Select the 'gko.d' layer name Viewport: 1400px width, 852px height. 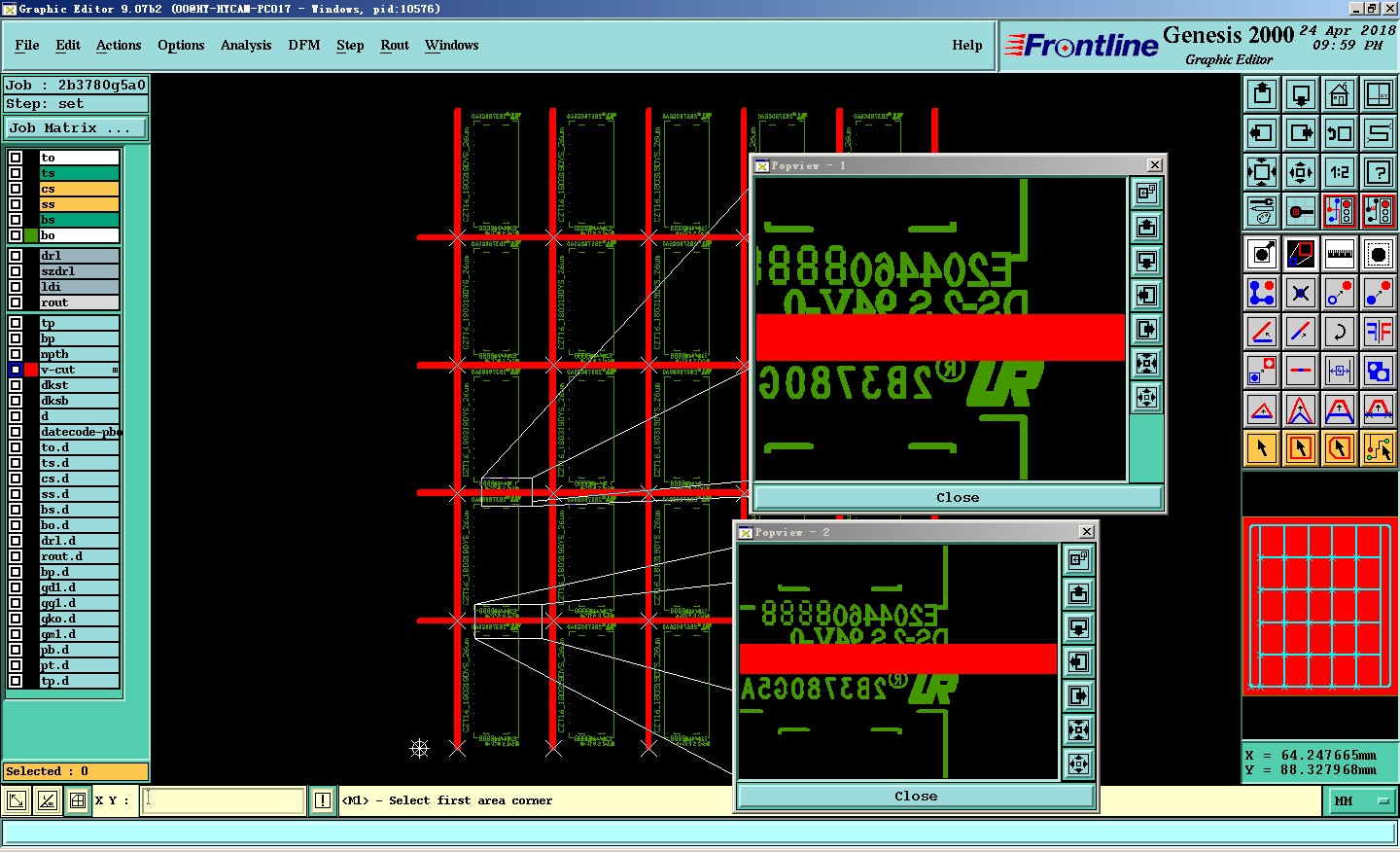[79, 619]
